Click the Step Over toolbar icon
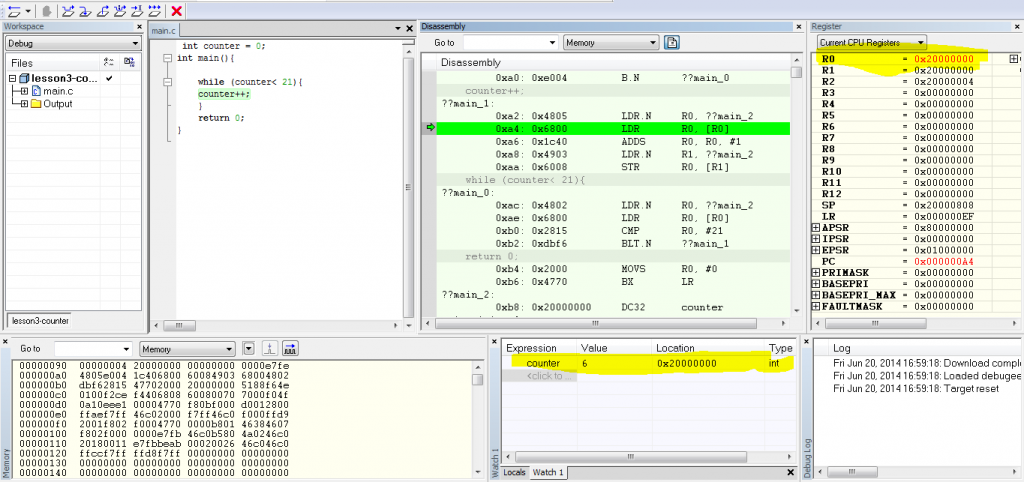Screen dimensions: 1024x482 69,11
